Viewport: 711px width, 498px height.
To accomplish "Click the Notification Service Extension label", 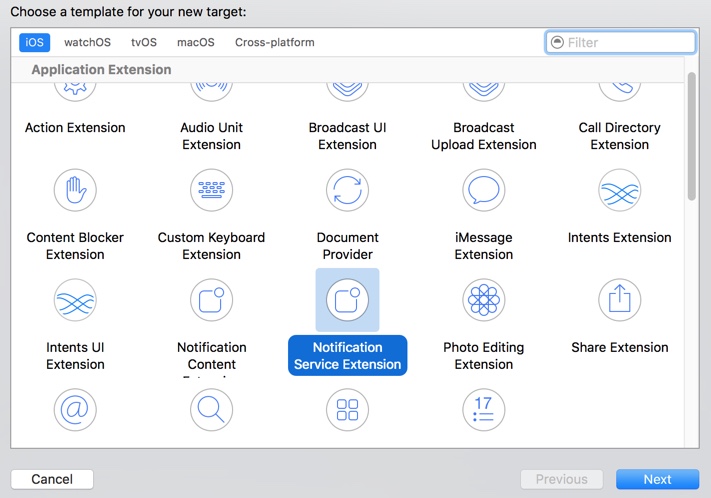I will tap(347, 356).
